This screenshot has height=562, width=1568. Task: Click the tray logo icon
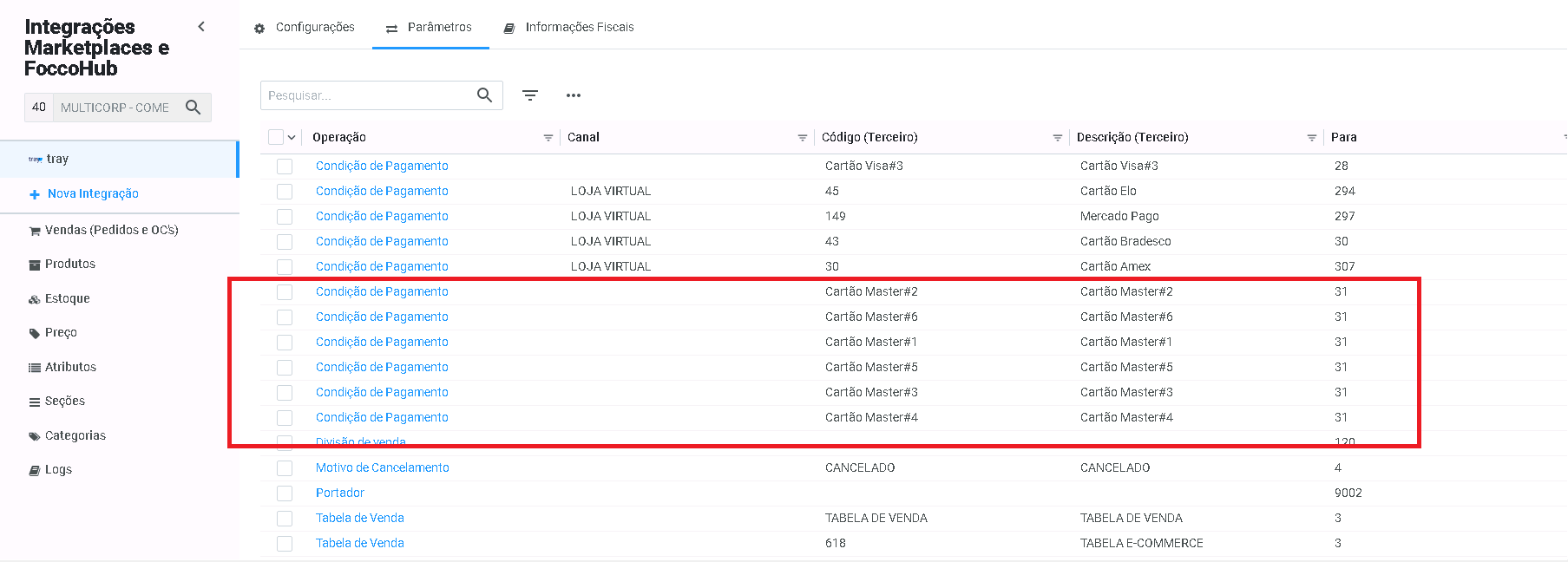pos(36,160)
